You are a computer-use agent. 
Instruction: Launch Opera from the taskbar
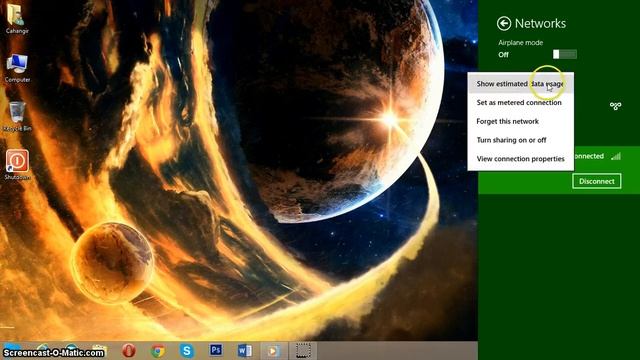pyautogui.click(x=129, y=351)
